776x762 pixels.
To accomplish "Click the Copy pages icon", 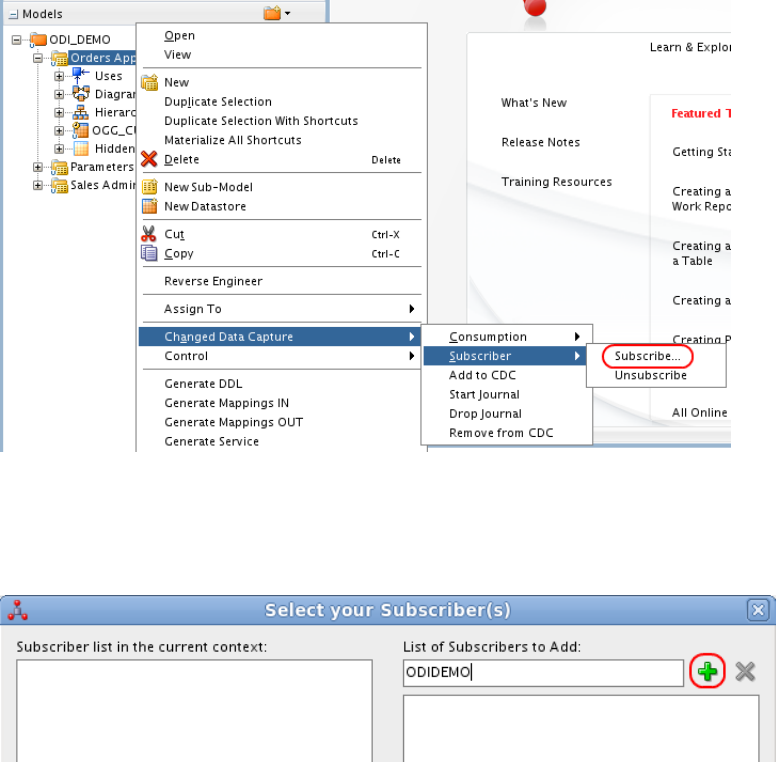I will [149, 253].
